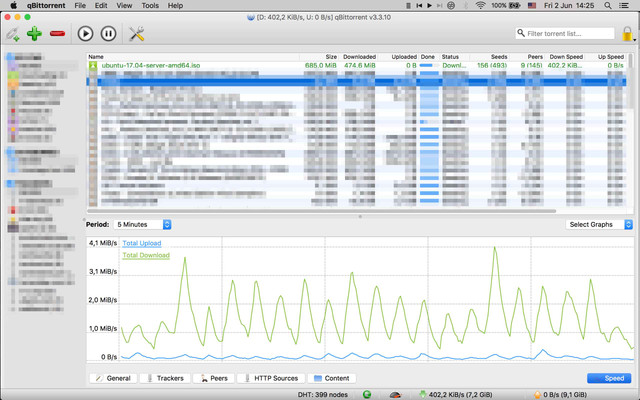Click the menu bar clock Fri 2 Jun 14:25
Viewport: 640px width, 400px height.
(569, 5)
